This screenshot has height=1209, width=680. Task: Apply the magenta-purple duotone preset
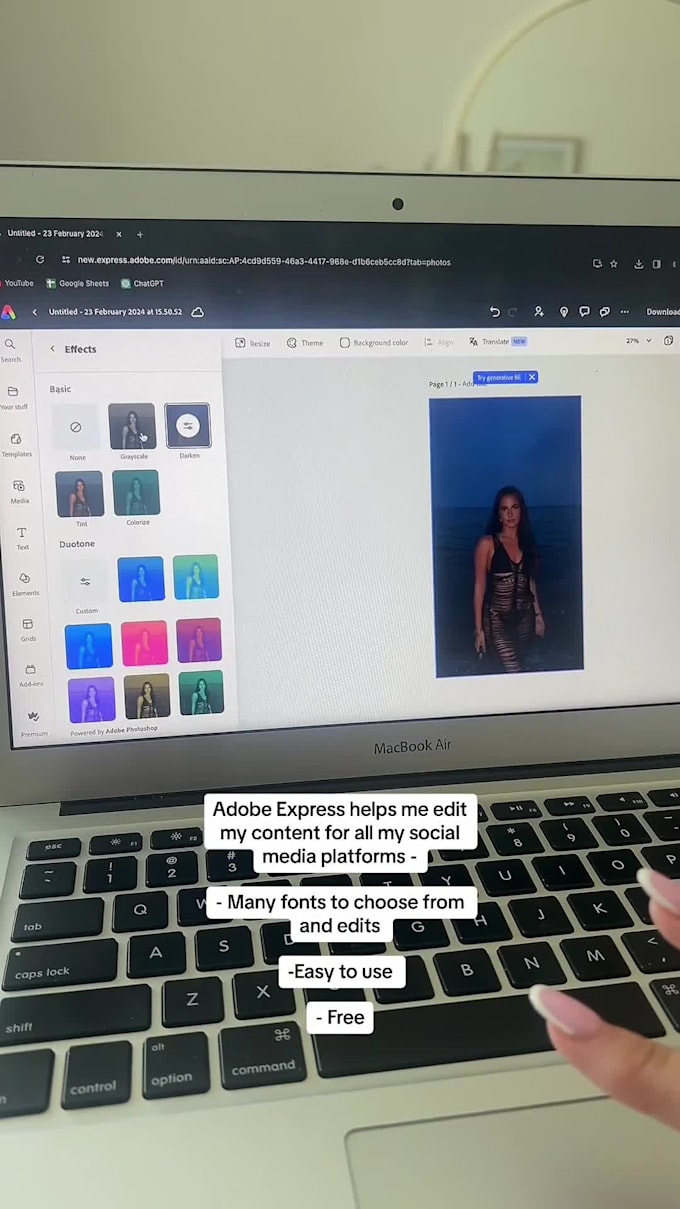(199, 640)
